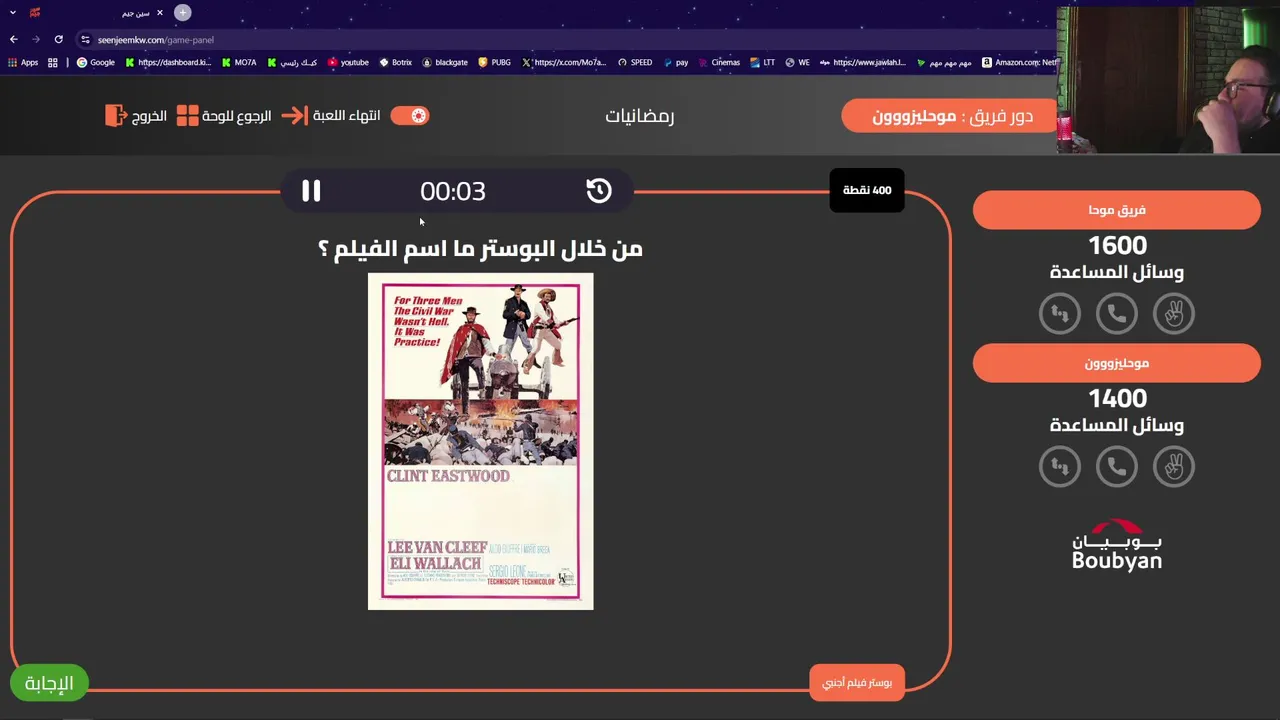Go back with the browser back arrow
Screen dimensions: 1280x720
tap(14, 40)
